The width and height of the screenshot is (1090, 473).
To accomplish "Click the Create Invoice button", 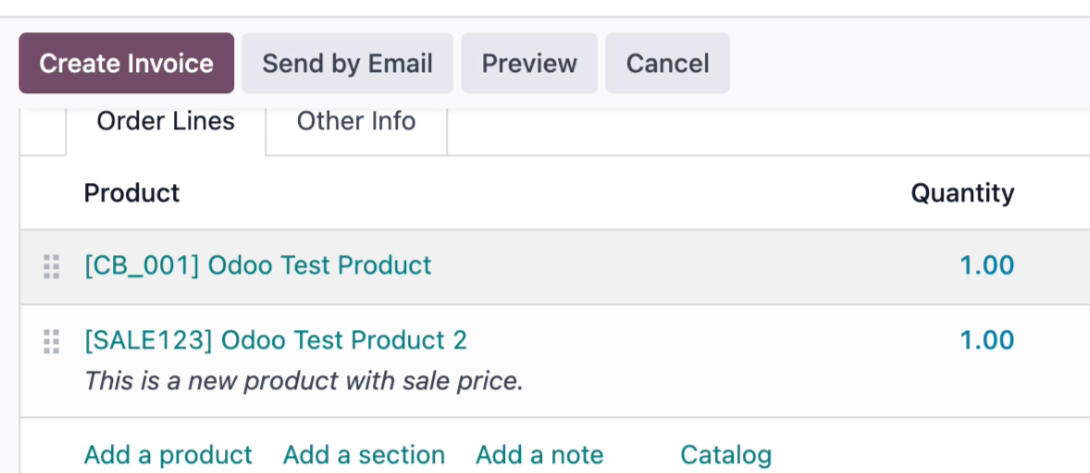I will point(126,64).
